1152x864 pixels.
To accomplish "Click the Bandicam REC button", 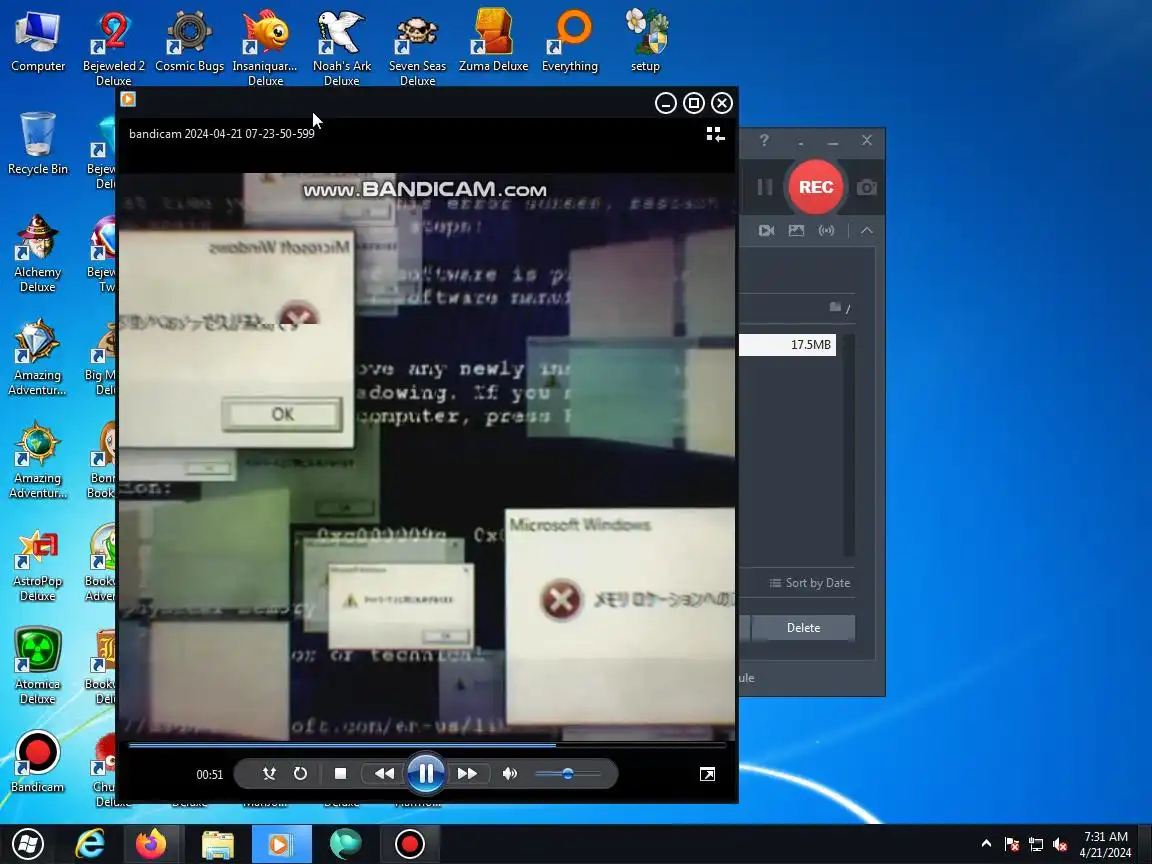I will tap(816, 187).
